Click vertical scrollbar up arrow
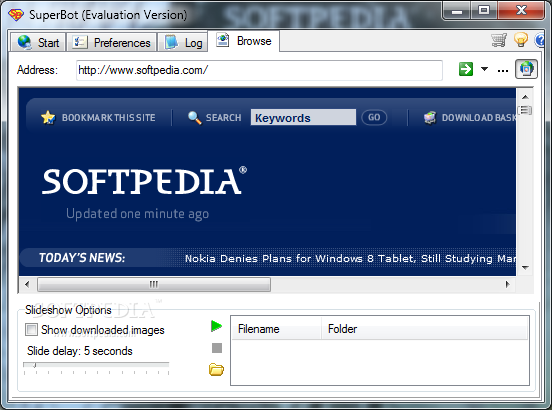 pos(525,97)
